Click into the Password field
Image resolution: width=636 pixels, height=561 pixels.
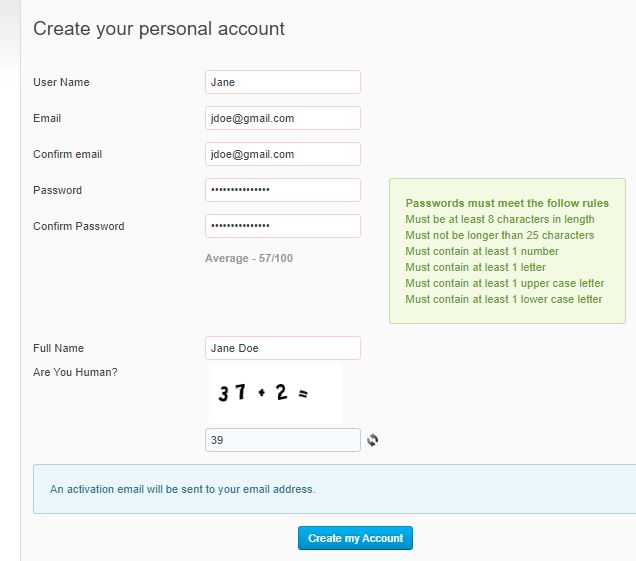pos(282,190)
